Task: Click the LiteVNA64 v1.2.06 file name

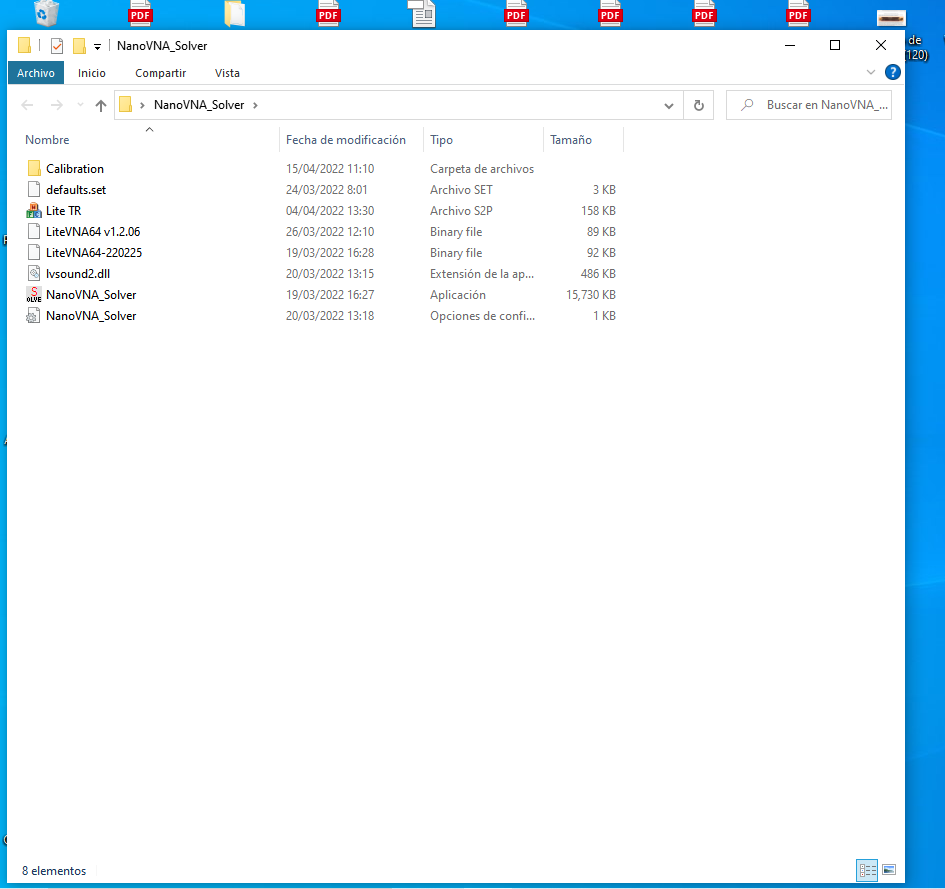Action: point(93,232)
